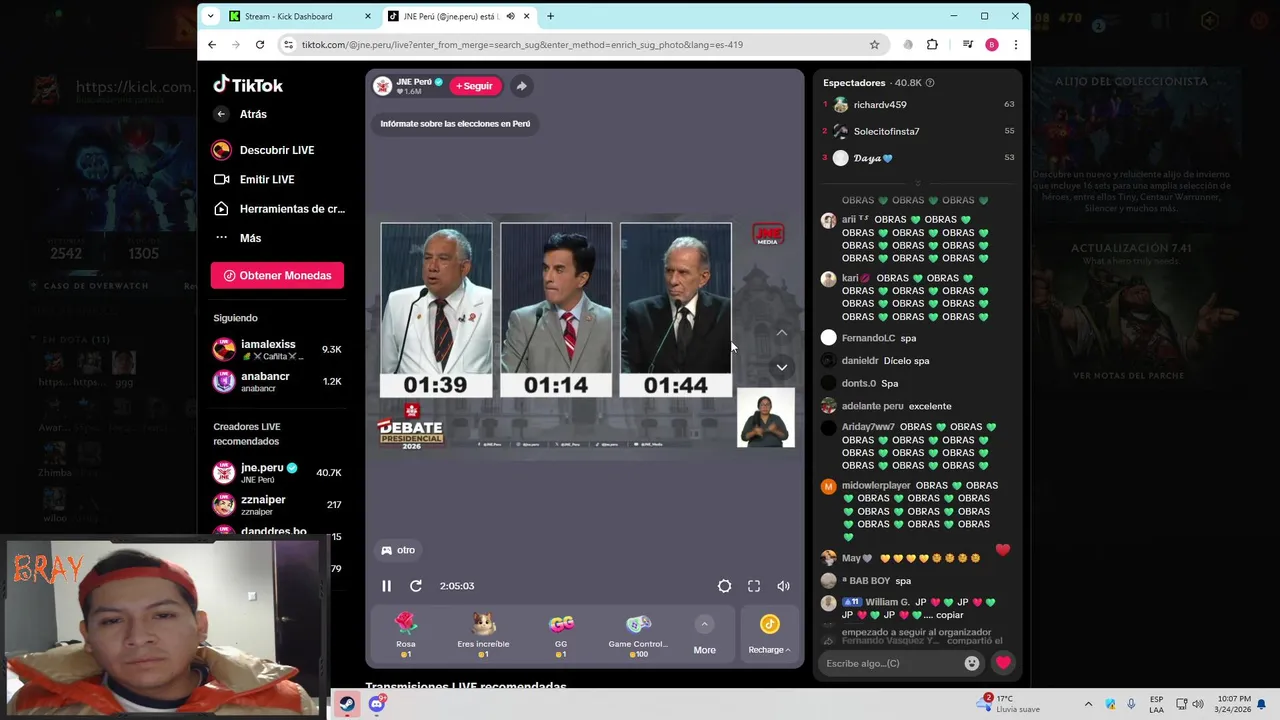Go to previous live with up chevron
This screenshot has width=1280, height=720.
(x=782, y=333)
